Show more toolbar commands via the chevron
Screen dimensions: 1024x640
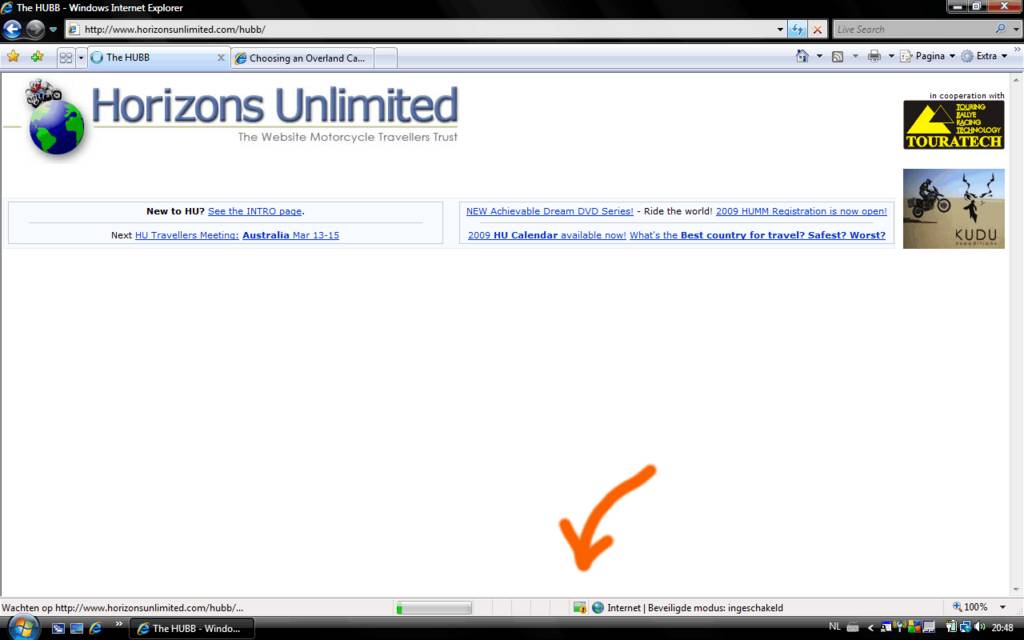pyautogui.click(x=1017, y=49)
